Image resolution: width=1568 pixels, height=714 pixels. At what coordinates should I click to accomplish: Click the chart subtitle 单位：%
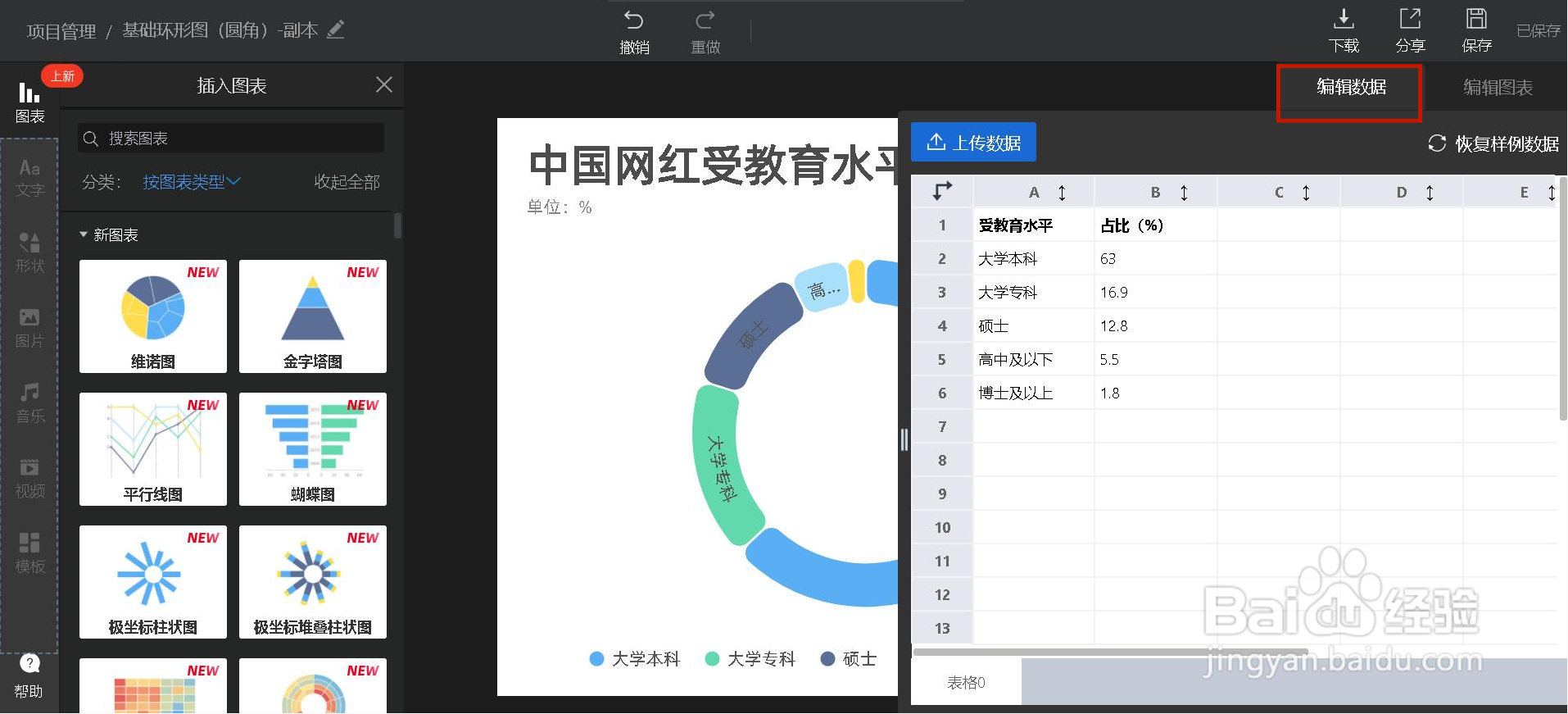560,207
